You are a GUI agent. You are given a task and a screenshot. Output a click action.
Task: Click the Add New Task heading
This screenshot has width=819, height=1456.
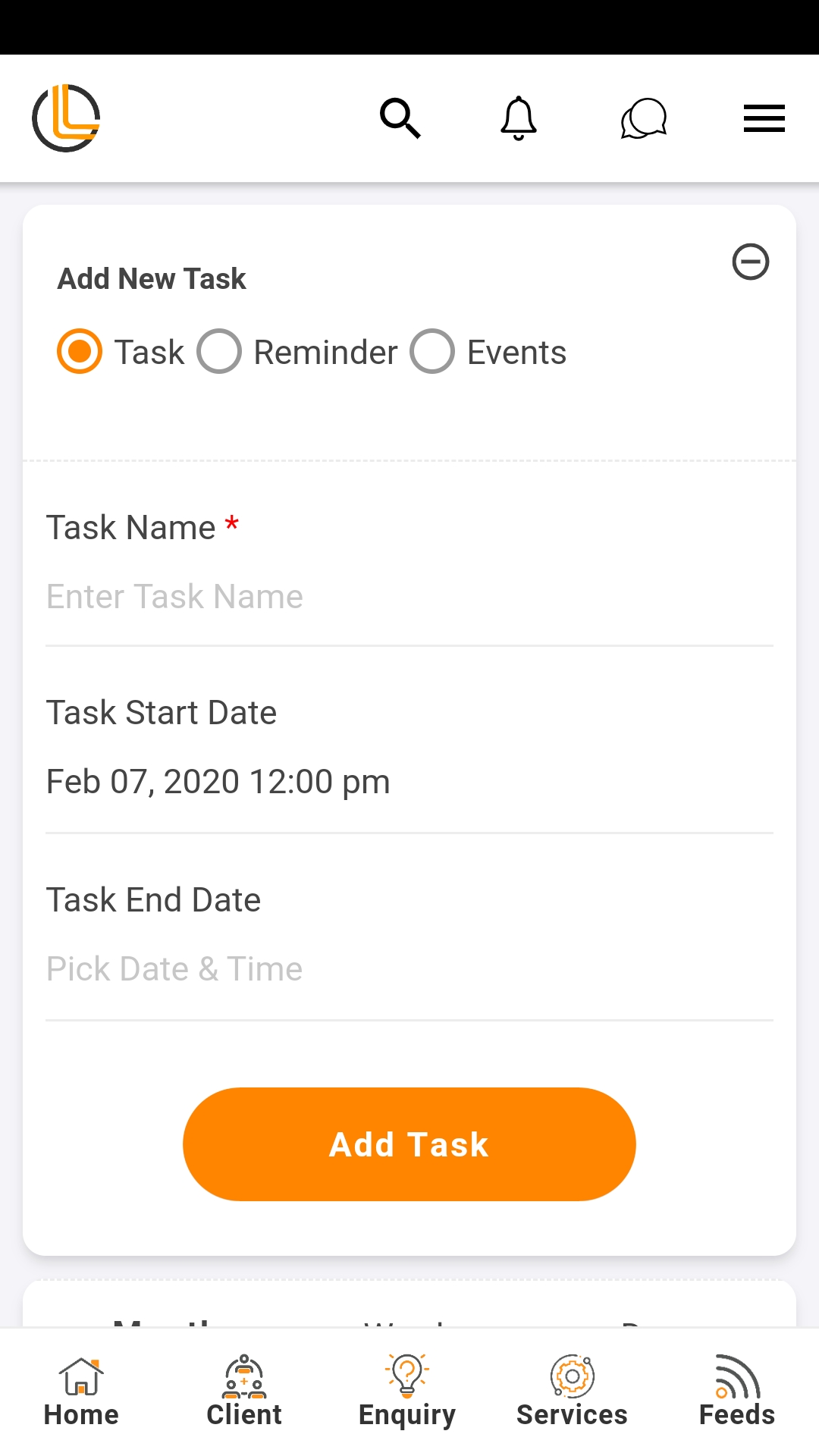point(152,279)
